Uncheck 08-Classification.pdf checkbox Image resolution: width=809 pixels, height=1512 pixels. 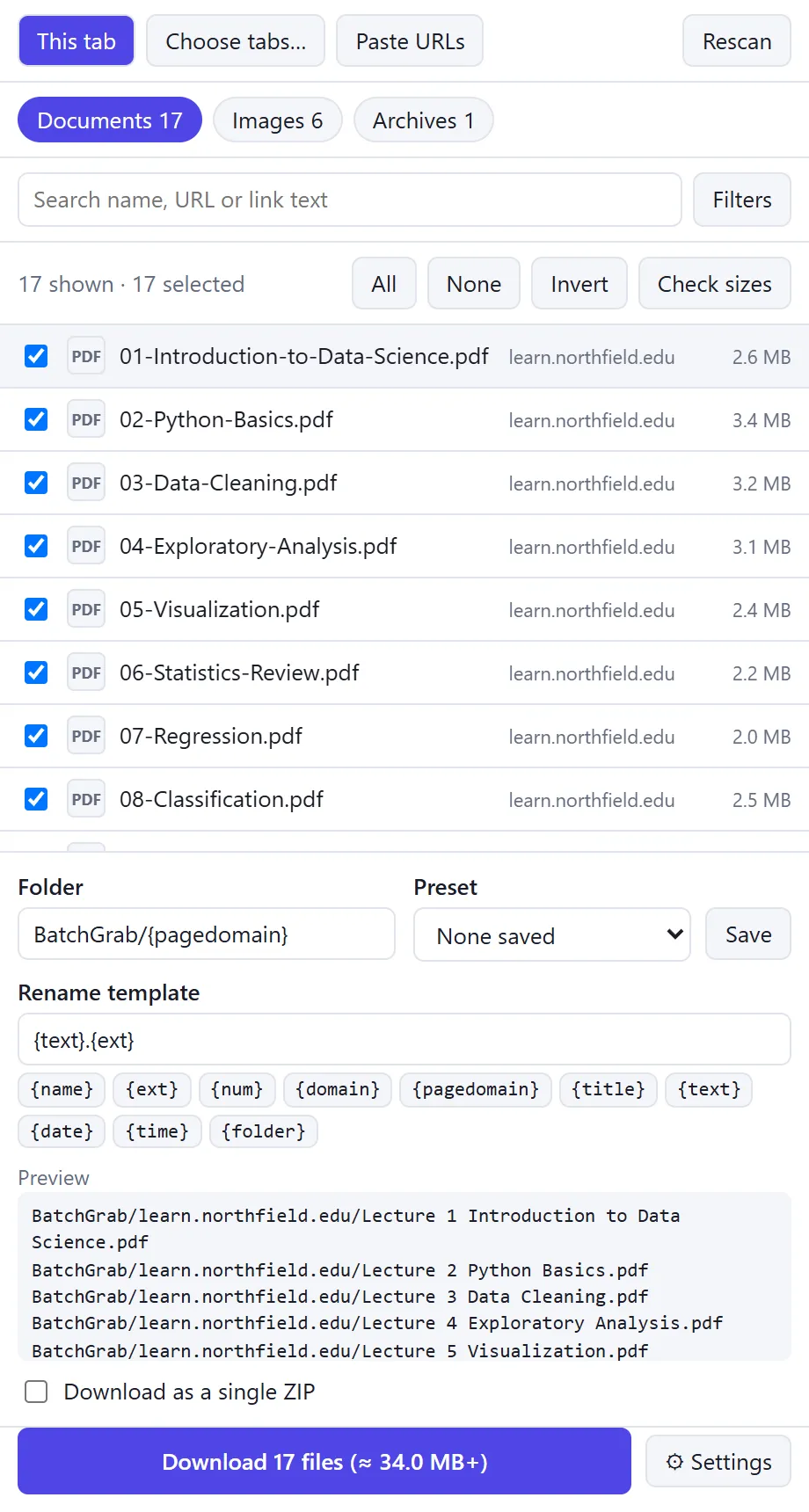[36, 799]
